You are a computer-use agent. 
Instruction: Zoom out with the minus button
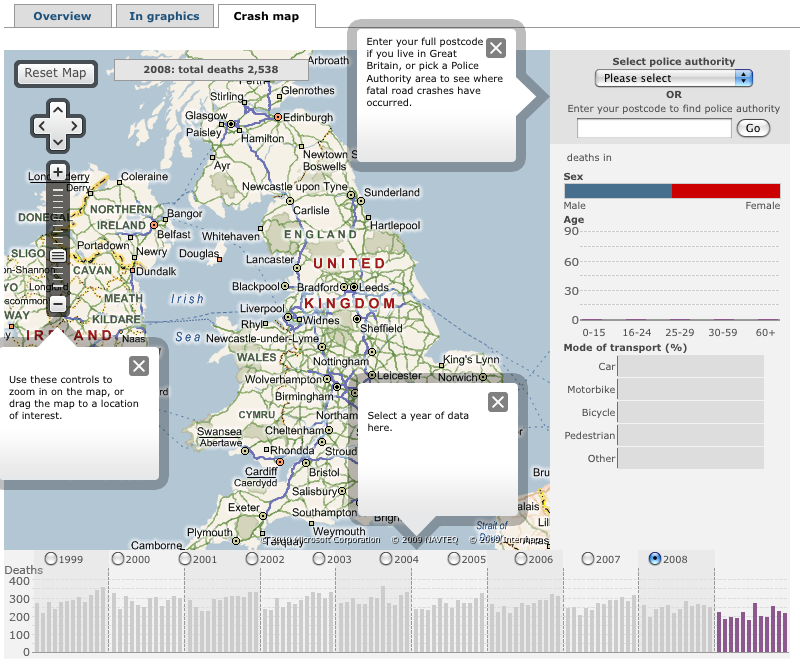pyautogui.click(x=58, y=304)
